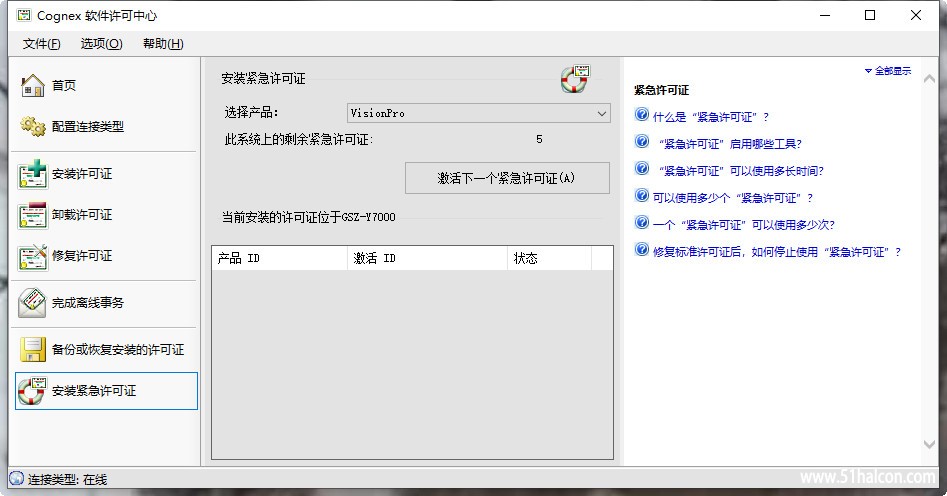Open link 可以使用多少个"紧急许可证"?
Screen dimensions: 947x496
pyautogui.click(x=733, y=198)
